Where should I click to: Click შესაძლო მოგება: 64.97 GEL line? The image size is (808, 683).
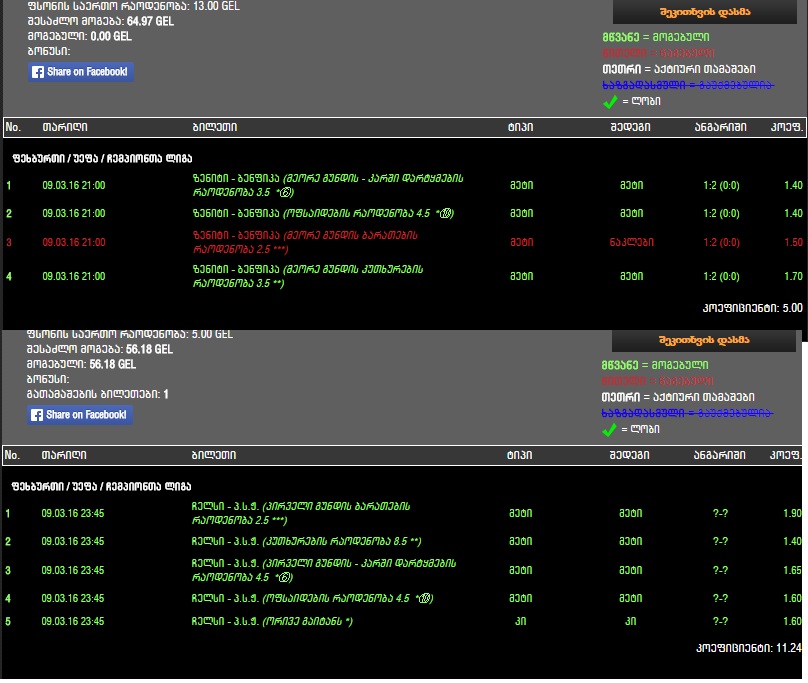pos(101,22)
